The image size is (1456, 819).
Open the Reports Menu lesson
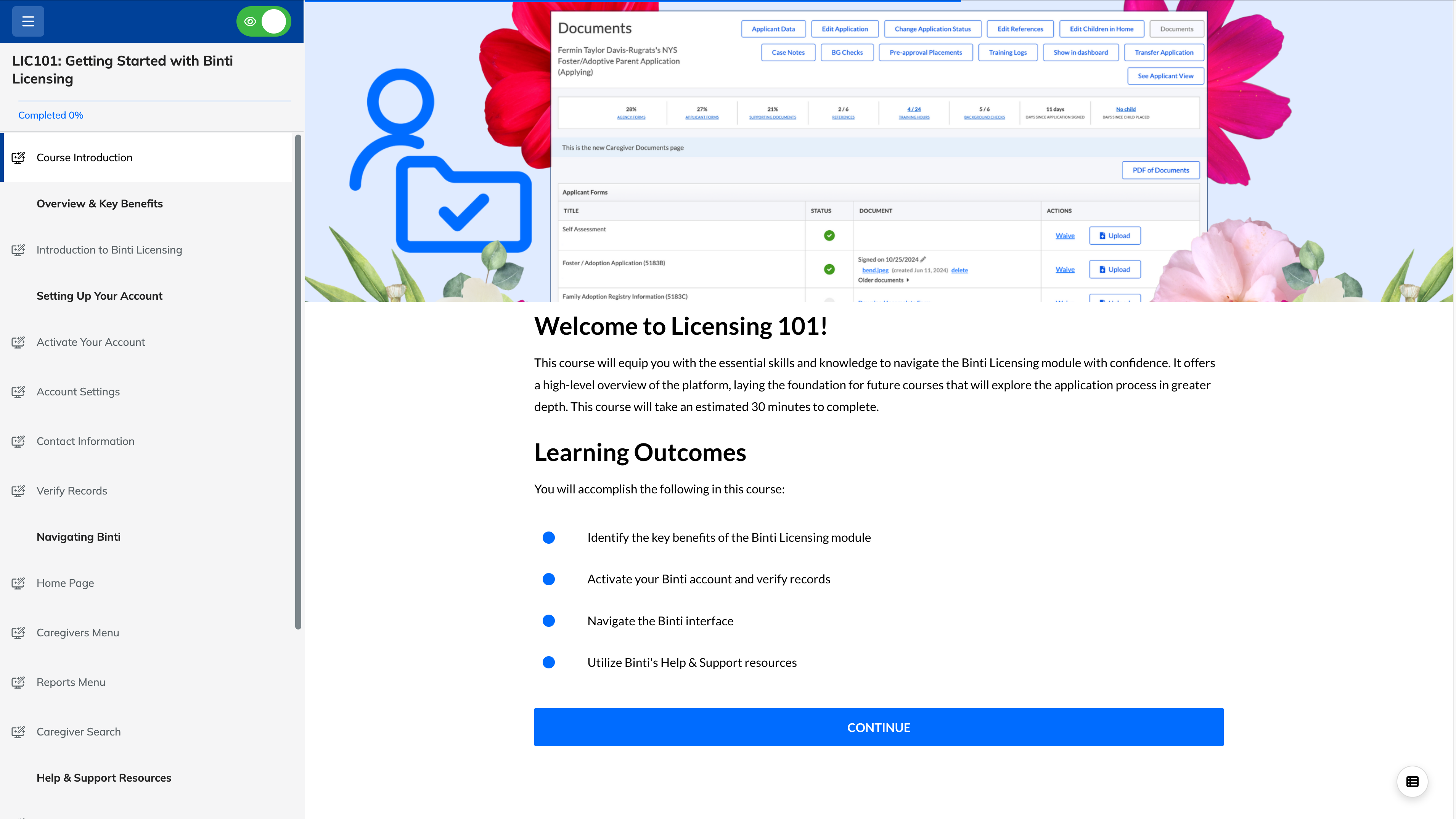(147, 682)
